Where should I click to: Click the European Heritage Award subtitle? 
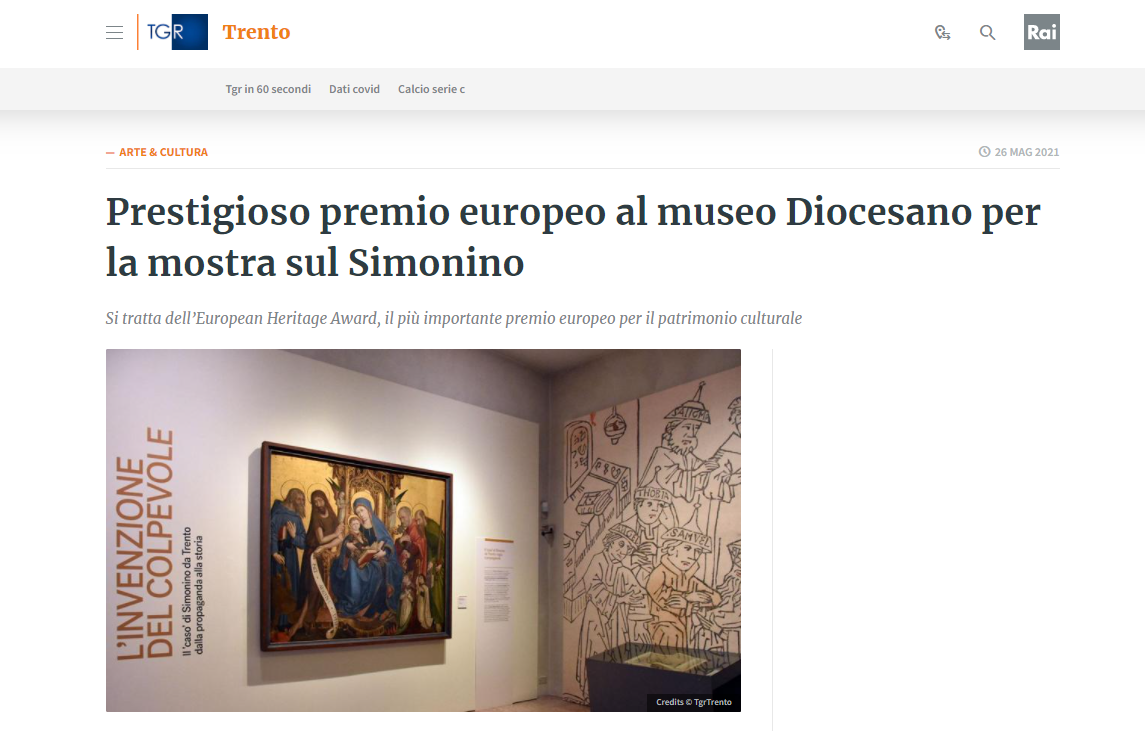coord(453,318)
